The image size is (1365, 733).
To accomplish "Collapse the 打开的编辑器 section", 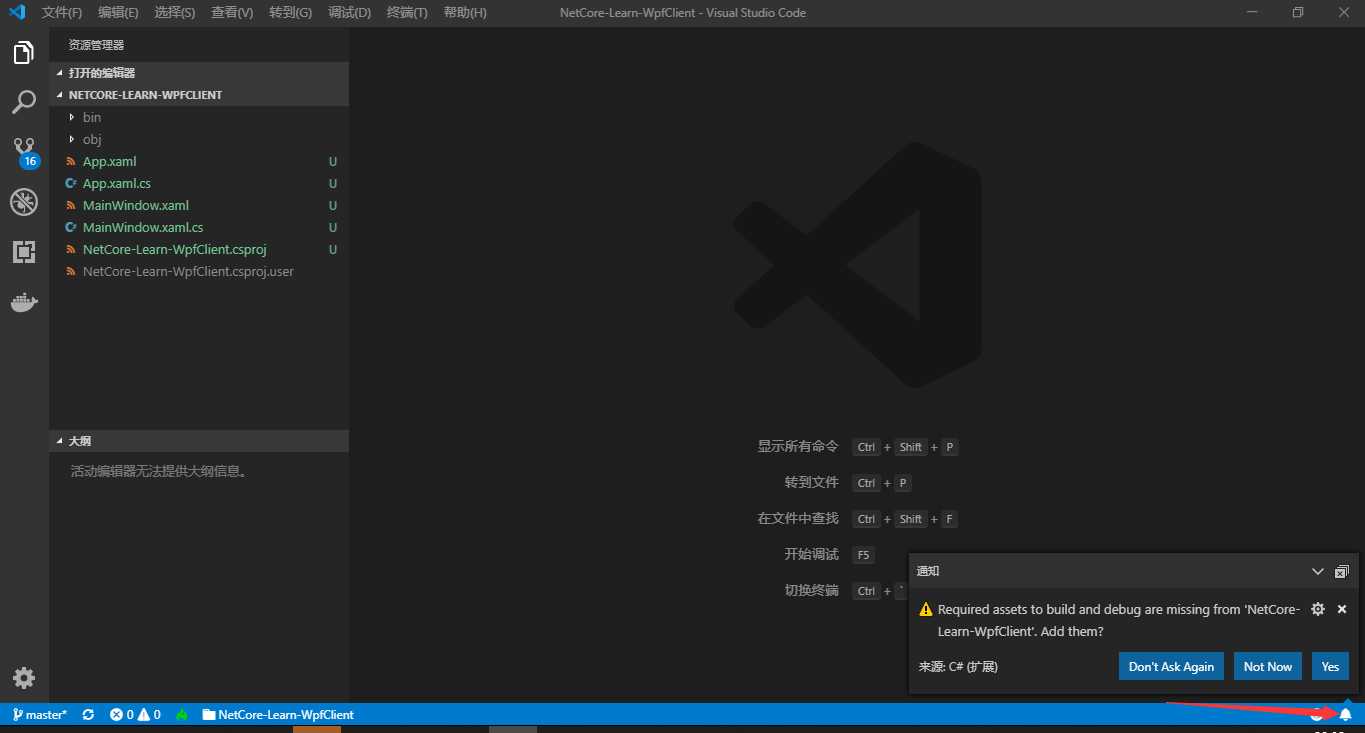I will click(x=198, y=73).
